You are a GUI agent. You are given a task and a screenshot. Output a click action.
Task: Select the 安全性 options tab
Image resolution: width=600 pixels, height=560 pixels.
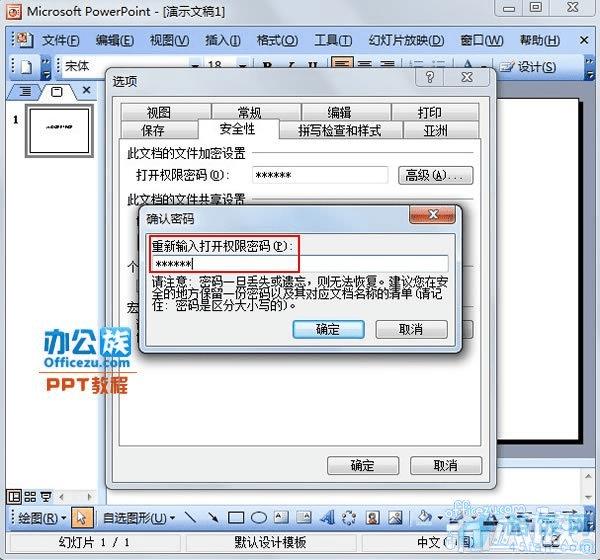click(238, 129)
